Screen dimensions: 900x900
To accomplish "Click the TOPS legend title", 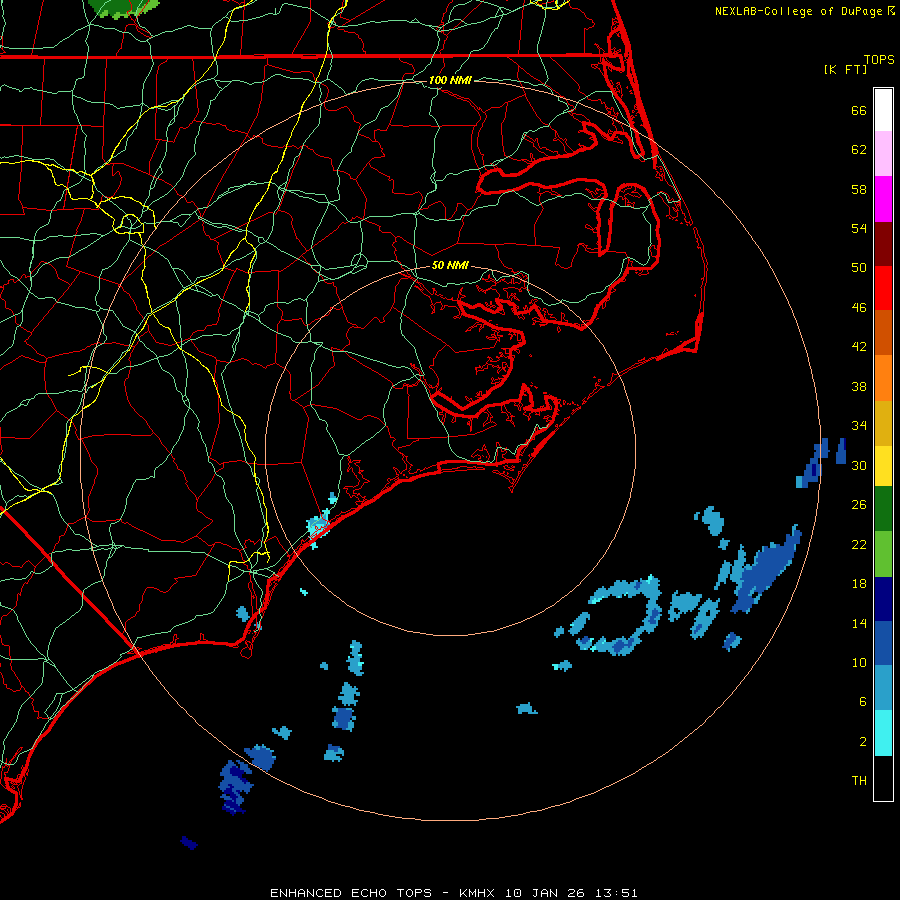I will (x=879, y=59).
